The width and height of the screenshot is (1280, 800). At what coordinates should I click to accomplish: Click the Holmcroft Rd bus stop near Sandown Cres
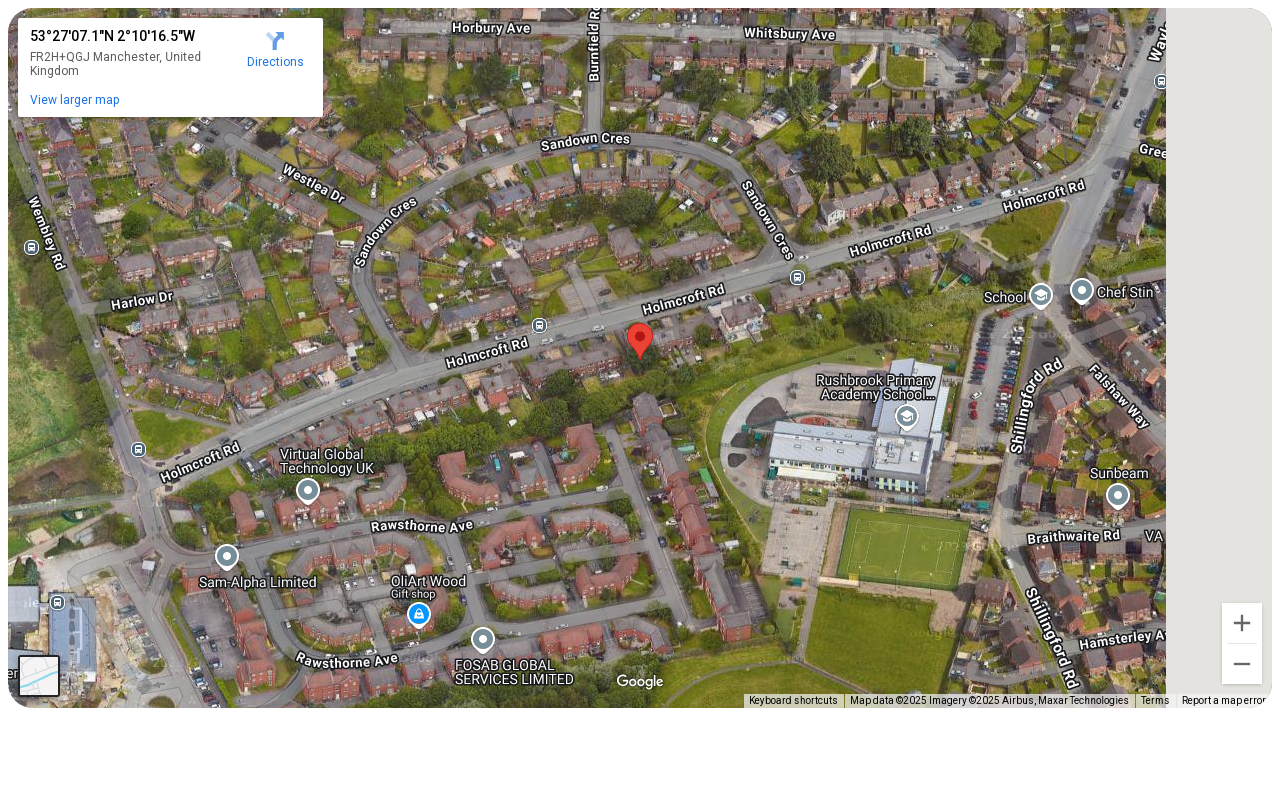797,277
